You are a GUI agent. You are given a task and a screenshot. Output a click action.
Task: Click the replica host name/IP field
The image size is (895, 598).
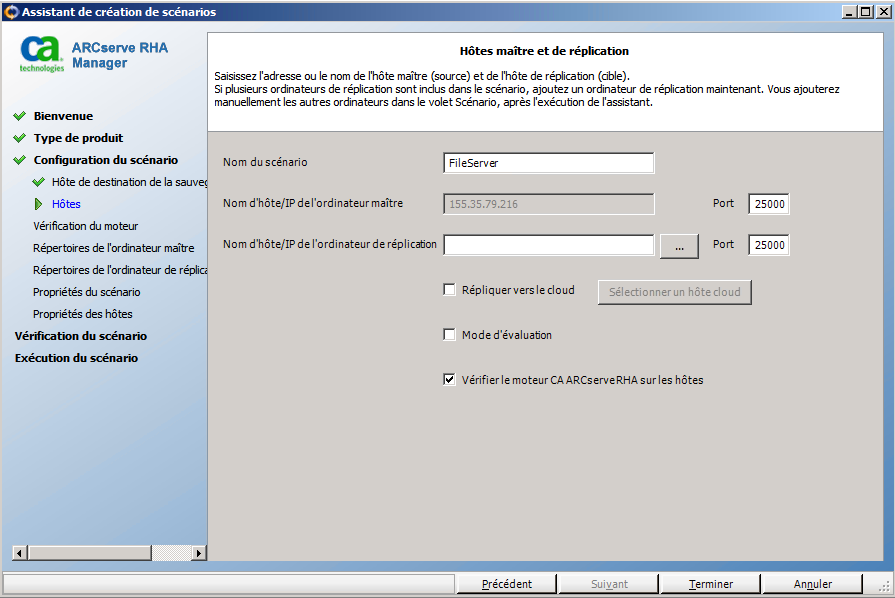coord(549,245)
